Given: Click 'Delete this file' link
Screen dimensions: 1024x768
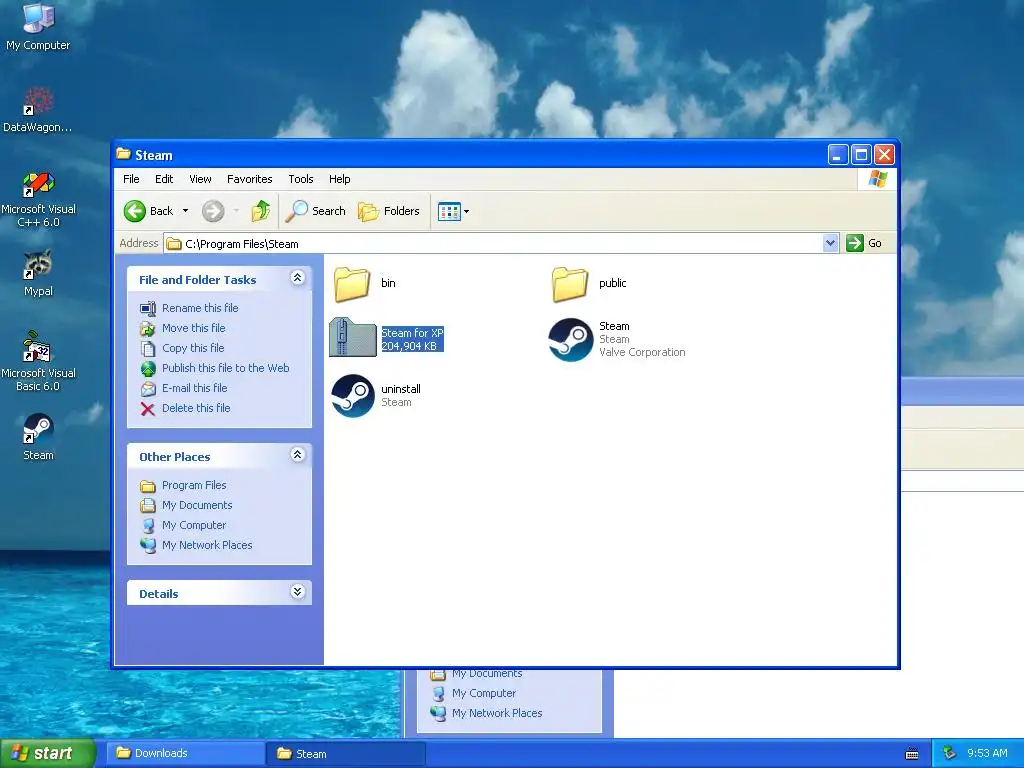Looking at the screenshot, I should [x=196, y=408].
